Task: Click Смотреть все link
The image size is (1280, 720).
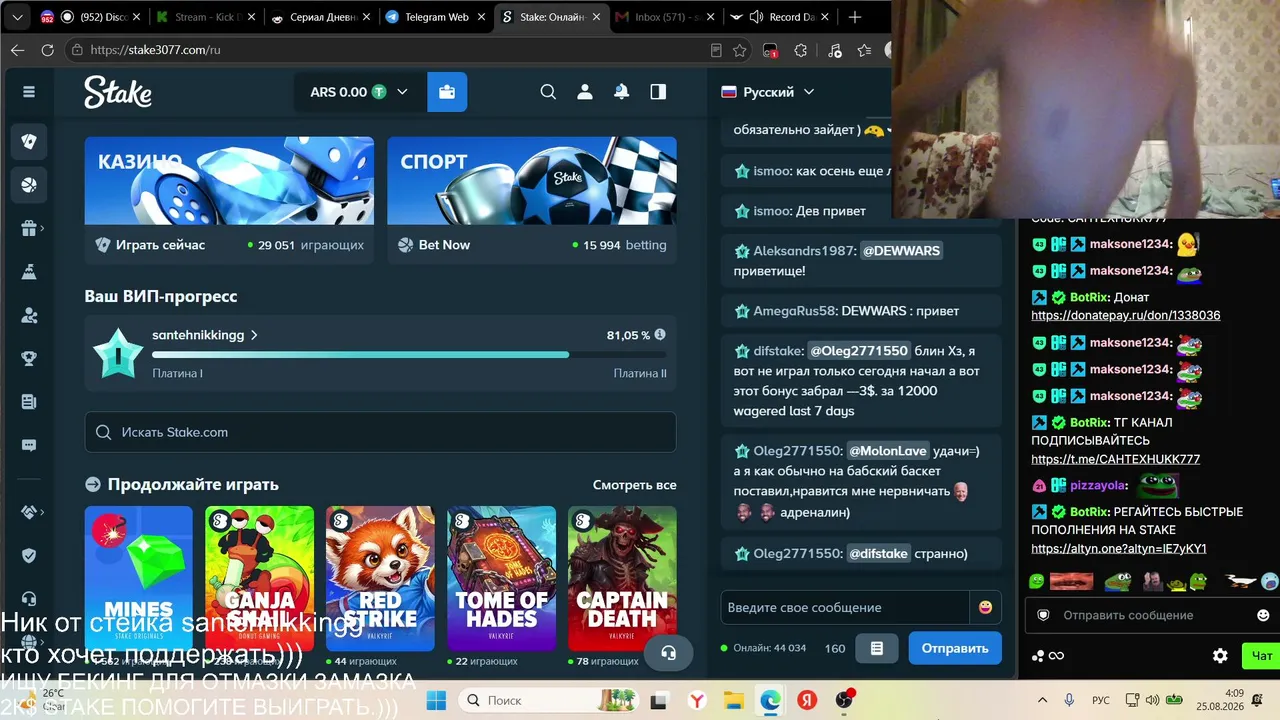Action: (635, 485)
